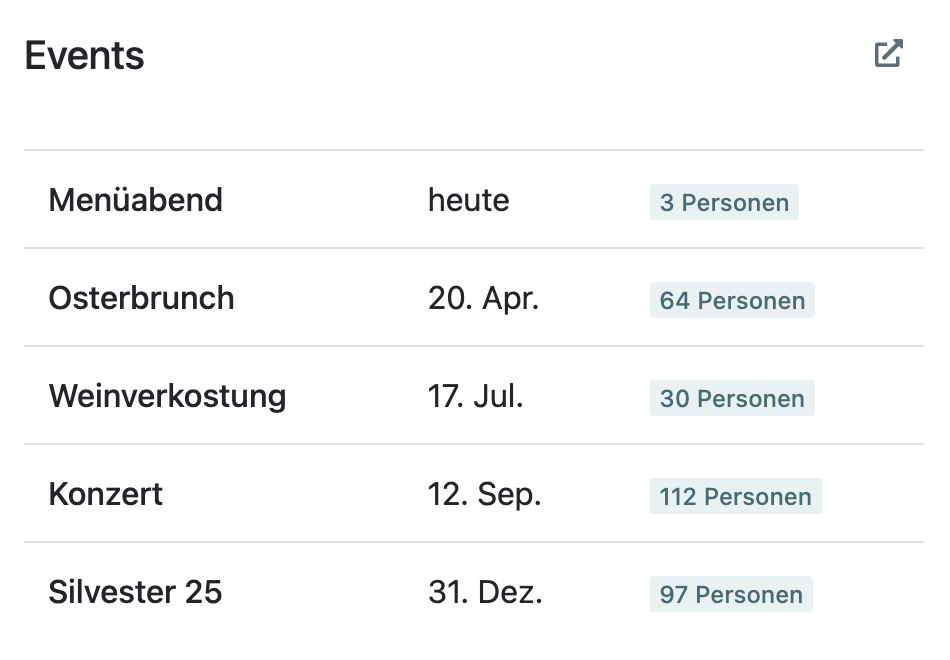Viewport: 950px width, 660px height.
Task: Click the 3 Personen badge
Action: click(724, 202)
